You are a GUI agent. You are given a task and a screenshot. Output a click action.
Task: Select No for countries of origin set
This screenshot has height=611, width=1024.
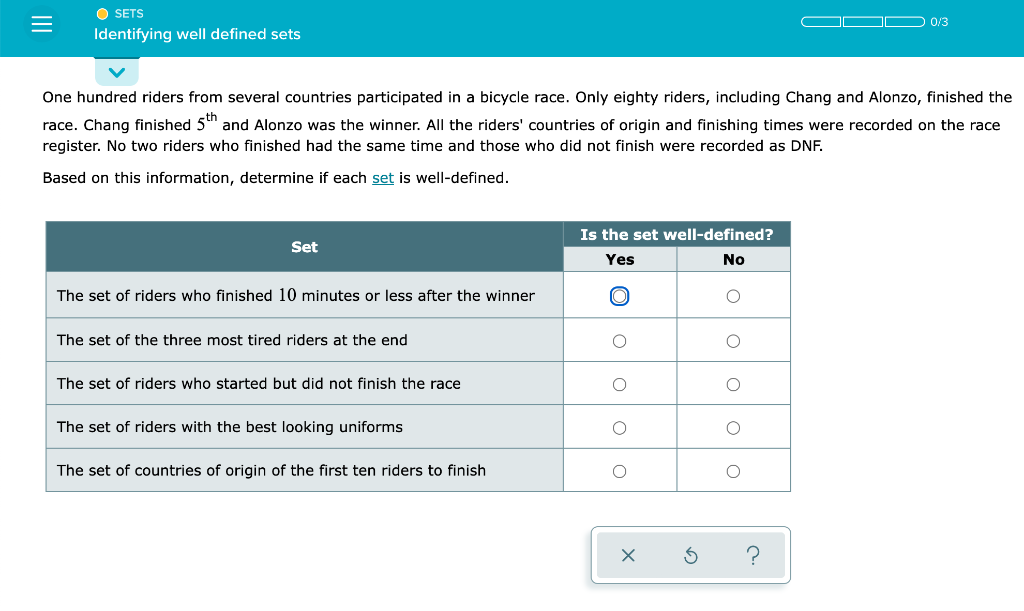coord(733,470)
